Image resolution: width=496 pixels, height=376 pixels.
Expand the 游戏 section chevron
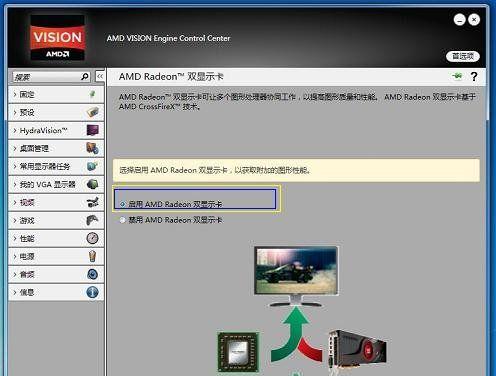[15, 220]
